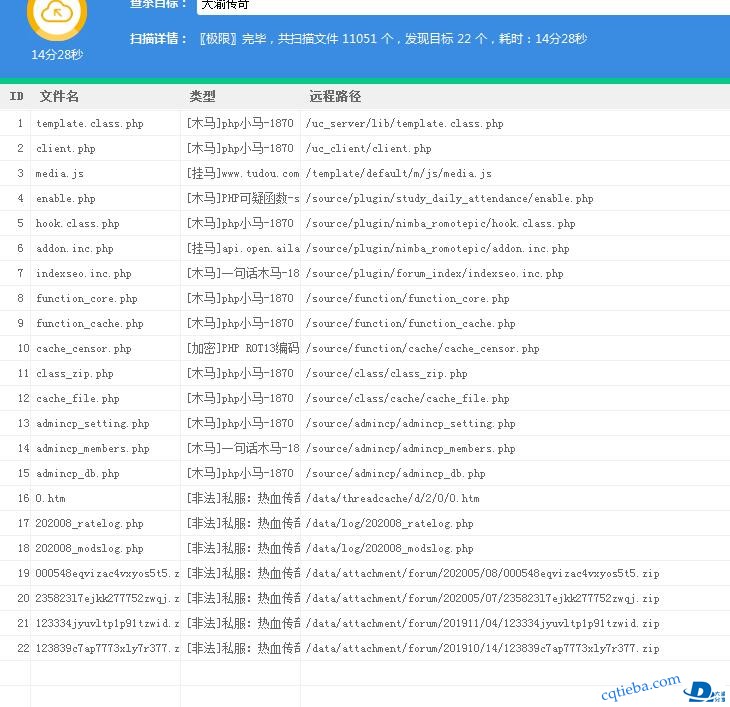Select the template.class.php file name
Screen dimensions: 730x707
90,123
